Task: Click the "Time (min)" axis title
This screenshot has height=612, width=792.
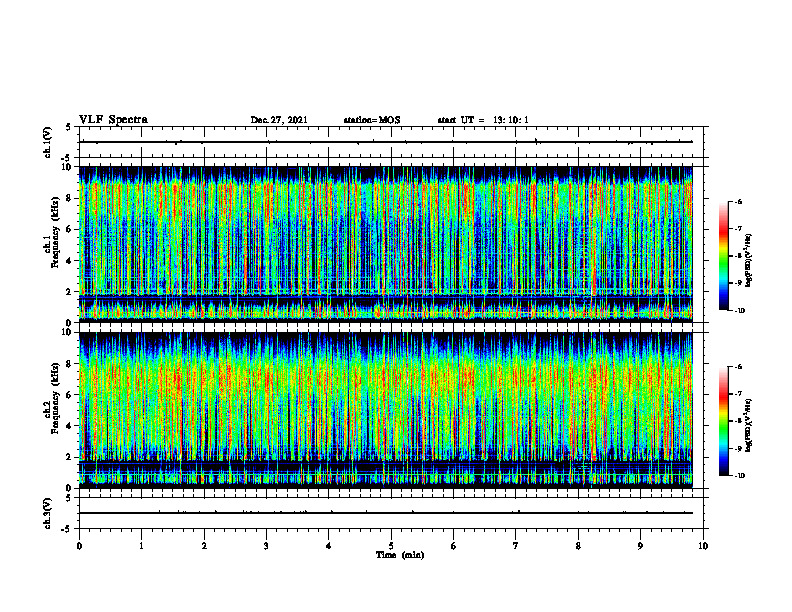Action: tap(400, 555)
